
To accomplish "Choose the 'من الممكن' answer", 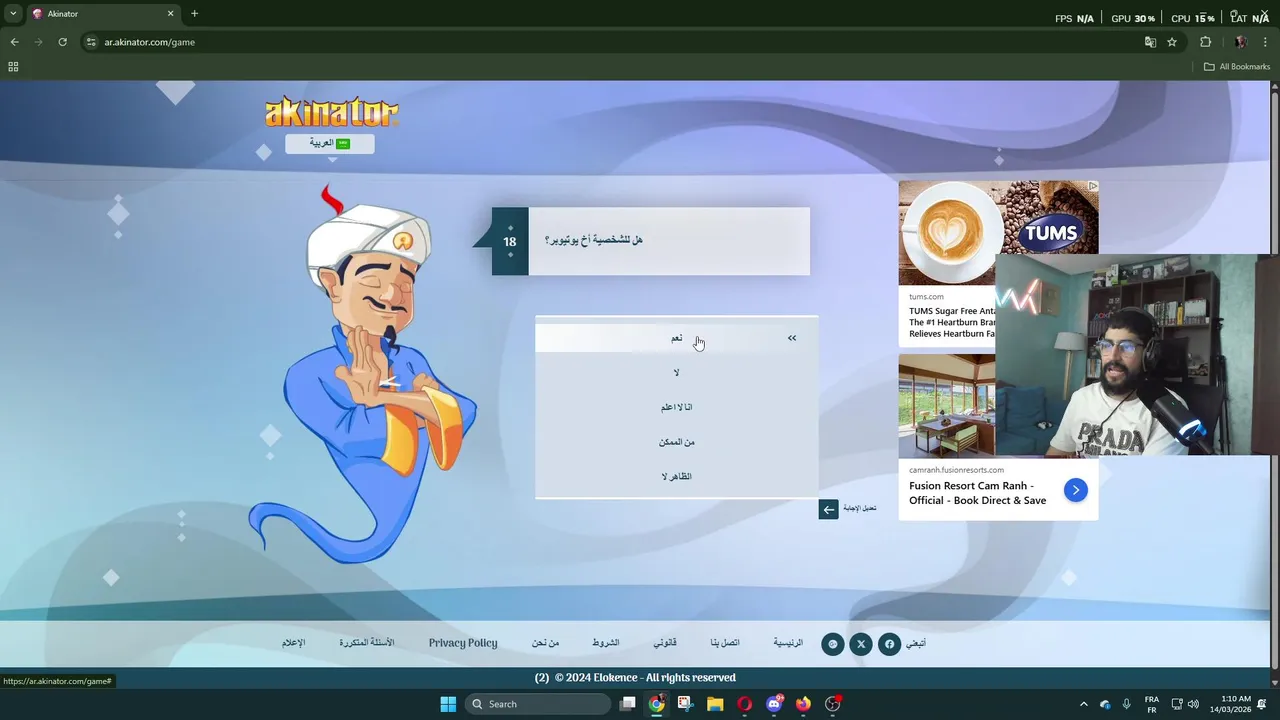I will click(x=677, y=442).
